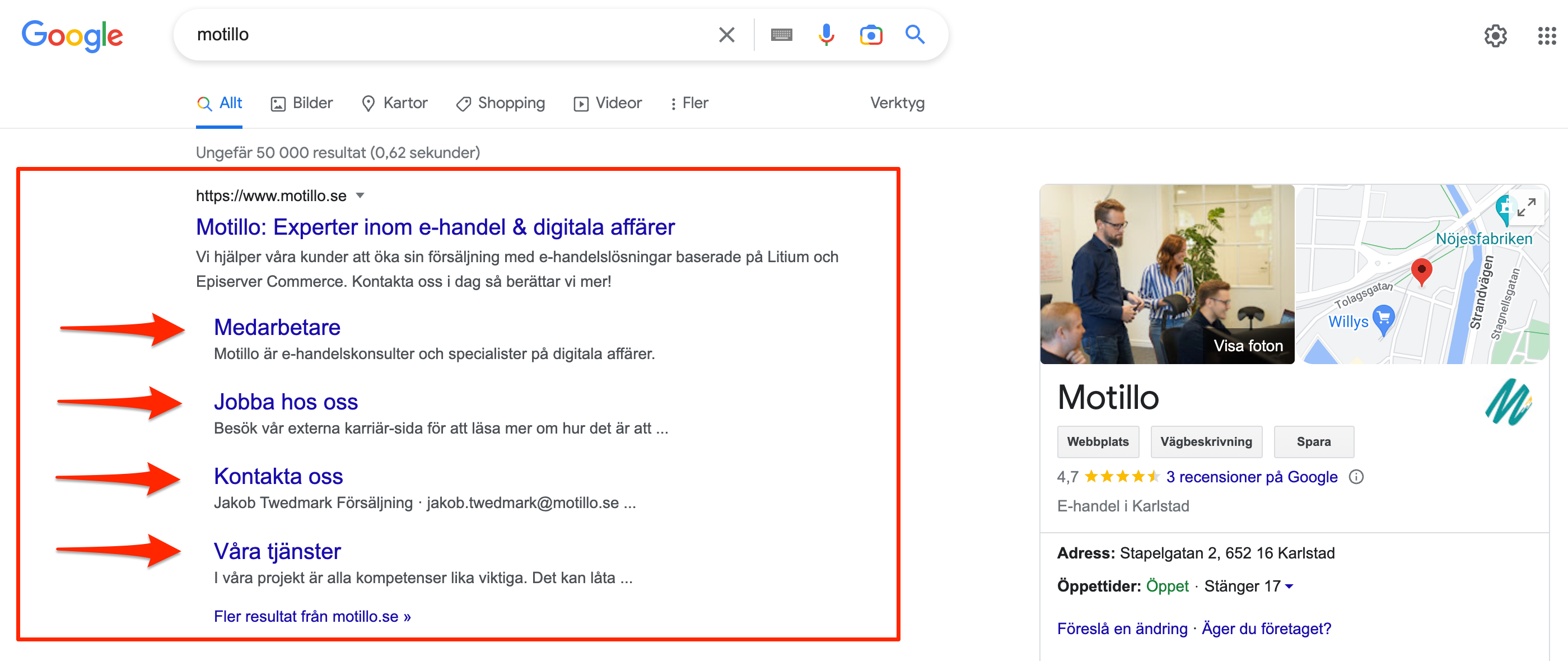The height and width of the screenshot is (661, 1568).
Task: Click the Spara button
Action: [x=1314, y=441]
